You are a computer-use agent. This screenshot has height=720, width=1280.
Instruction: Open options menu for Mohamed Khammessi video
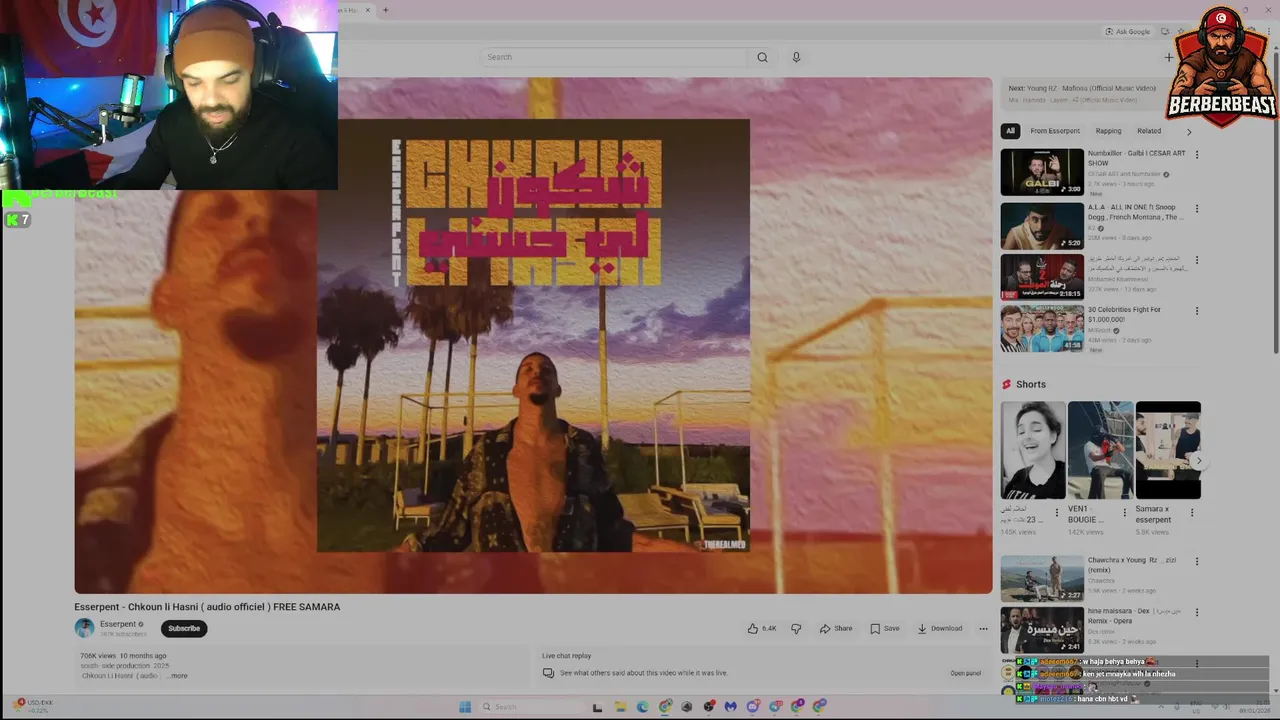tap(1196, 260)
